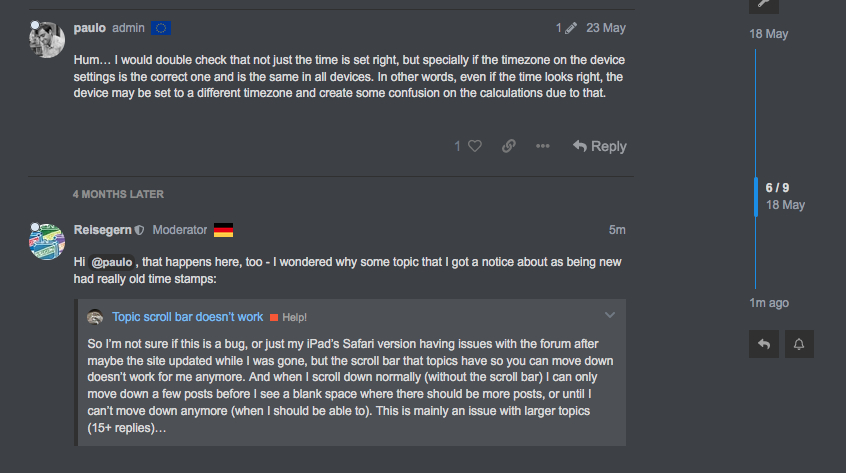The width and height of the screenshot is (846, 473).
Task: Open paulo's avatar profile card
Action: [x=47, y=38]
